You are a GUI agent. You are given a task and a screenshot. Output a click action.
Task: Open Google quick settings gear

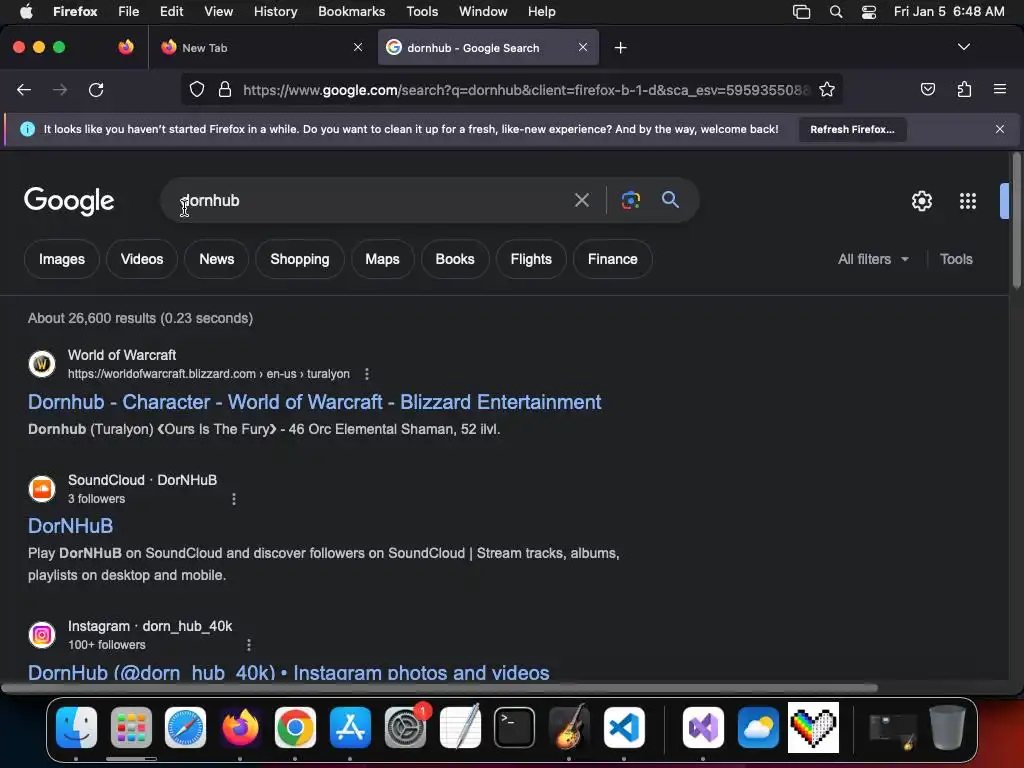[x=921, y=201]
